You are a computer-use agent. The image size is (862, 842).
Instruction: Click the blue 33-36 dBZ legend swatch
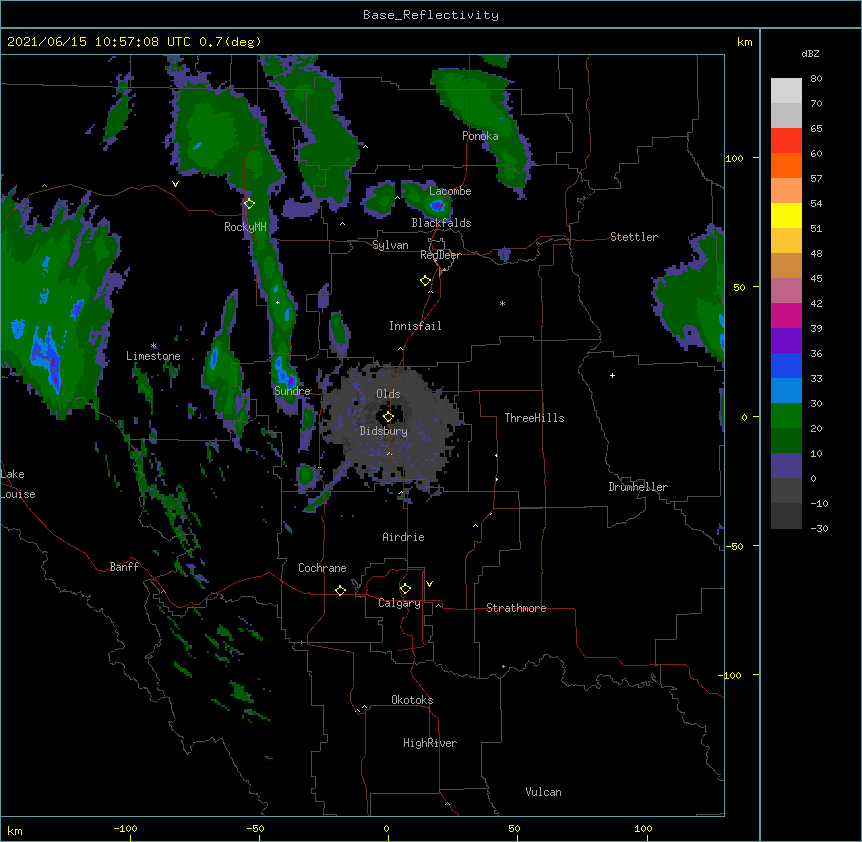click(786, 365)
